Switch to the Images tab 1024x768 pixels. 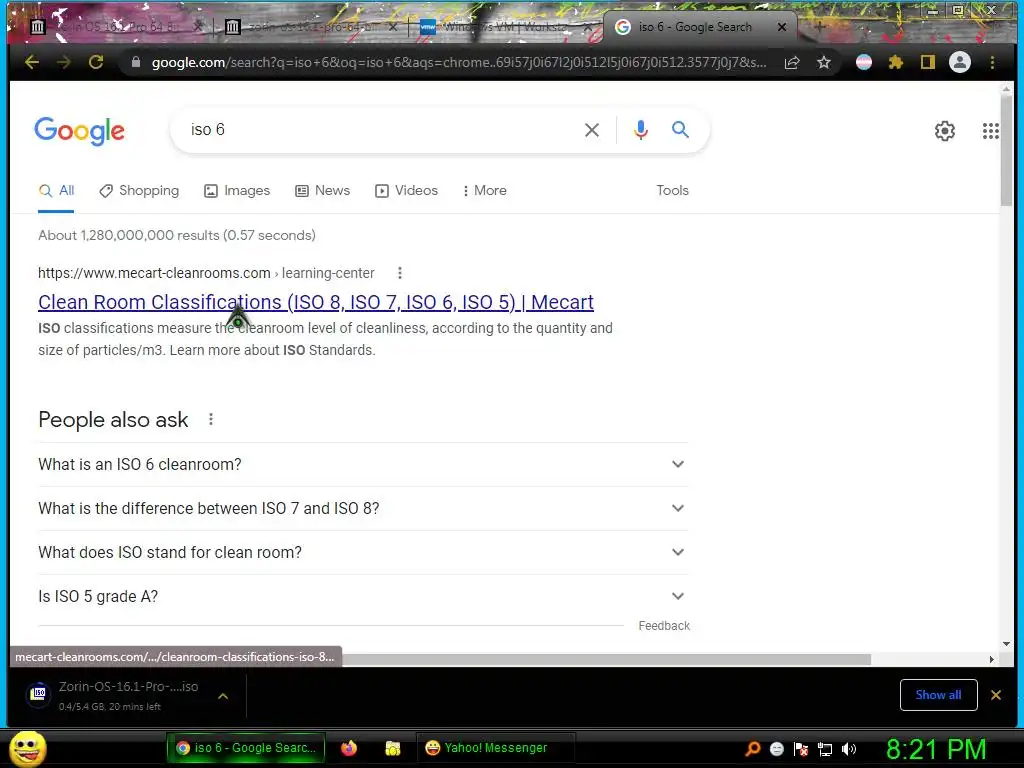(x=237, y=191)
